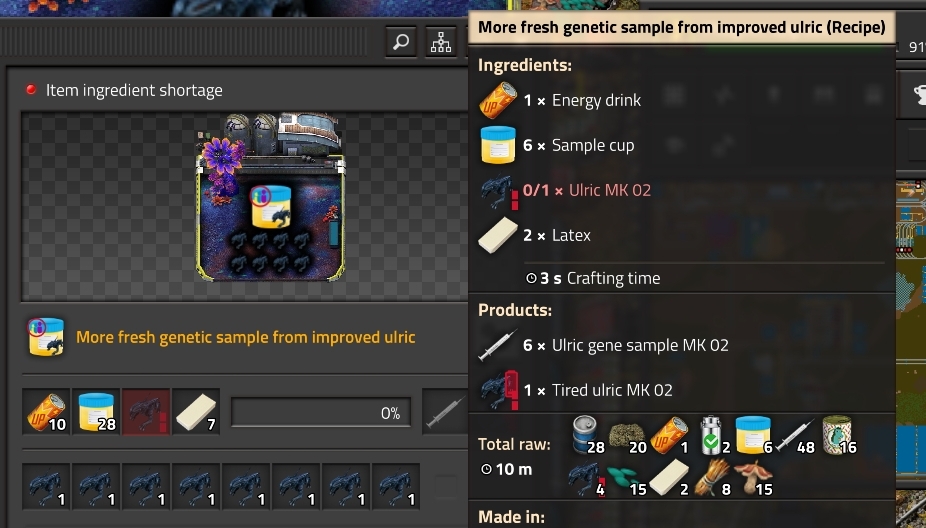Click the syringe output slot

point(445,412)
